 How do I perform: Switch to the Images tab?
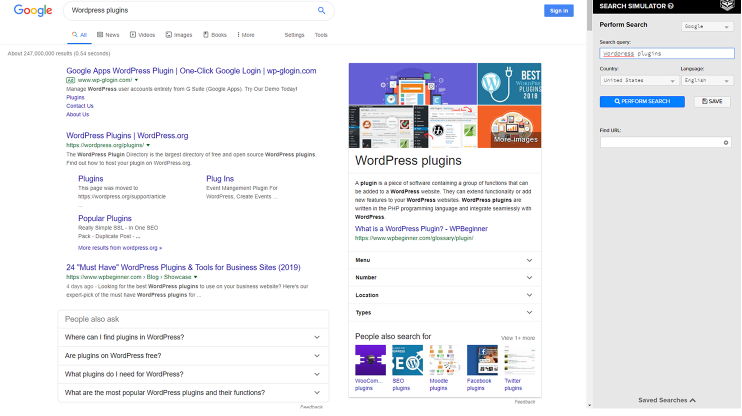[179, 35]
